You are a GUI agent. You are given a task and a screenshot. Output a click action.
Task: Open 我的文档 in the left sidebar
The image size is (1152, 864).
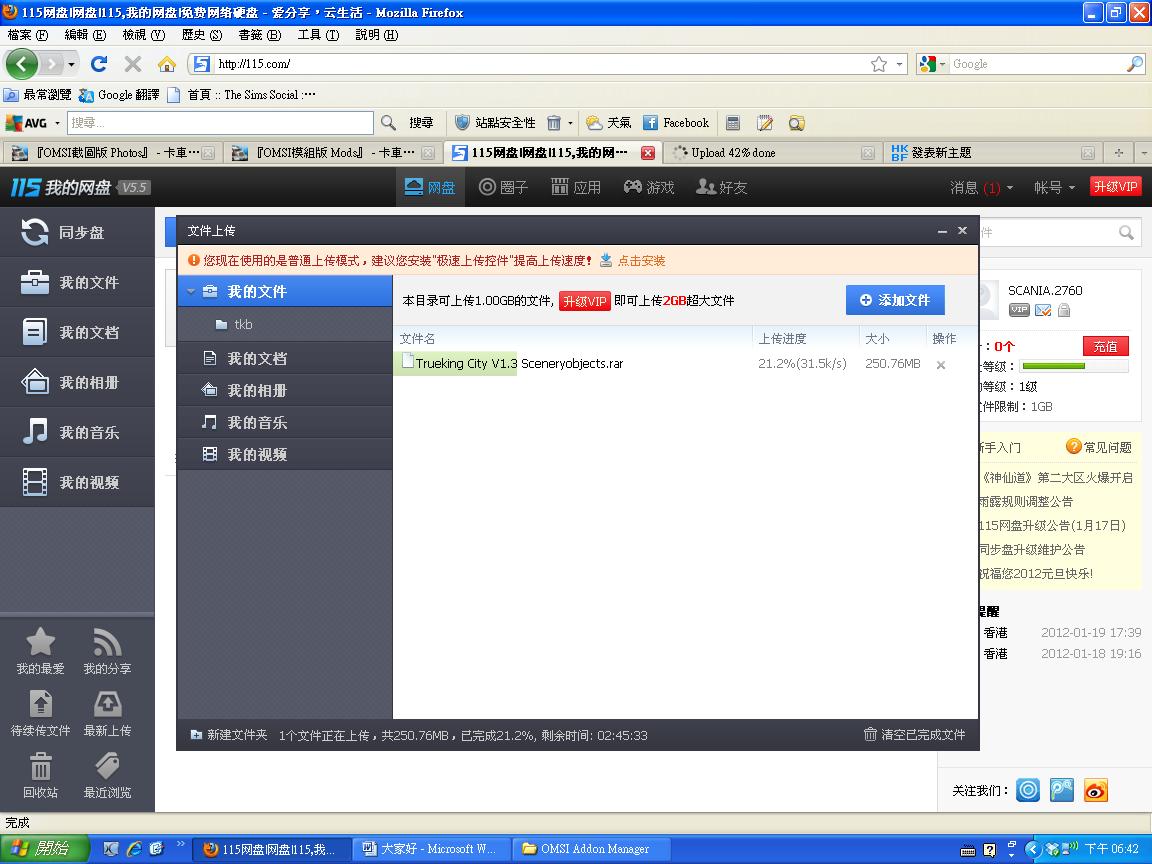click(77, 332)
